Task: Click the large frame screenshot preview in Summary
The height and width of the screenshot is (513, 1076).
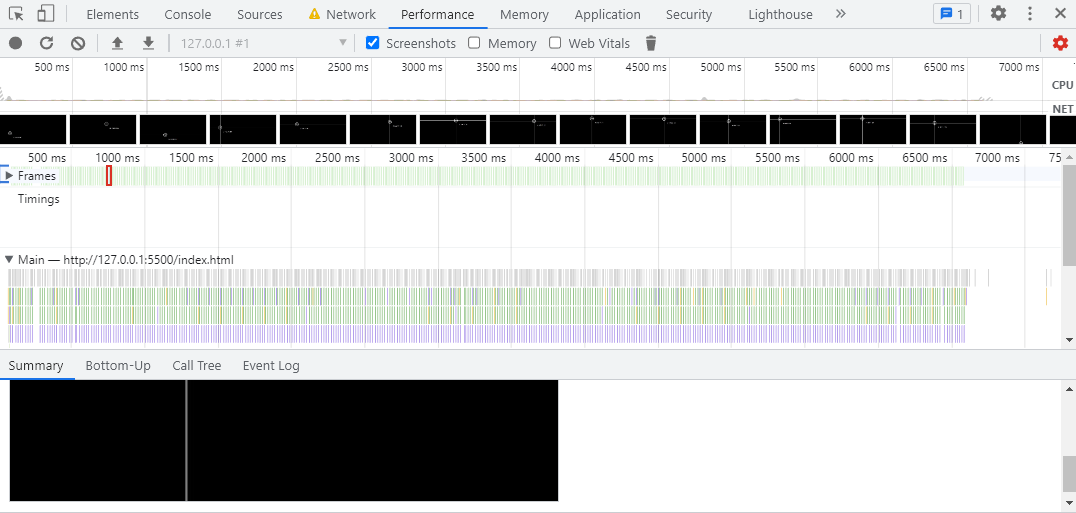Action: click(284, 440)
